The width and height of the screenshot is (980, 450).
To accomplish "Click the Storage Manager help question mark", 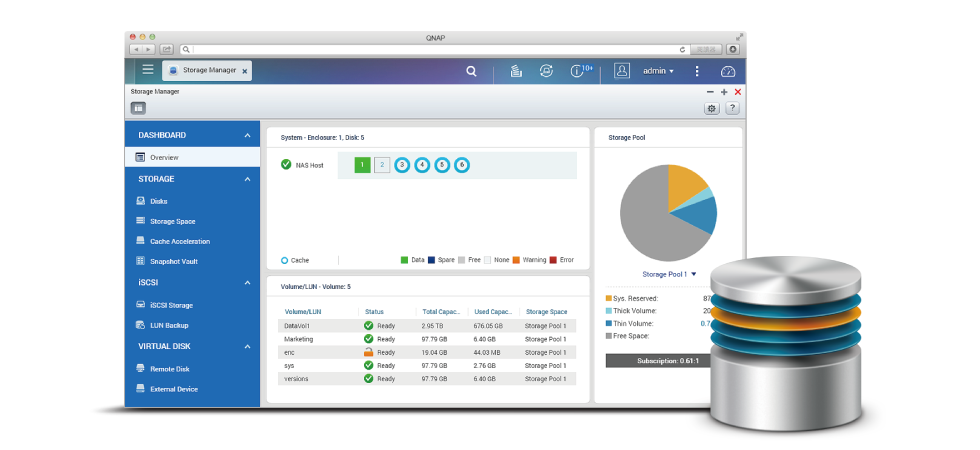I will tap(732, 108).
